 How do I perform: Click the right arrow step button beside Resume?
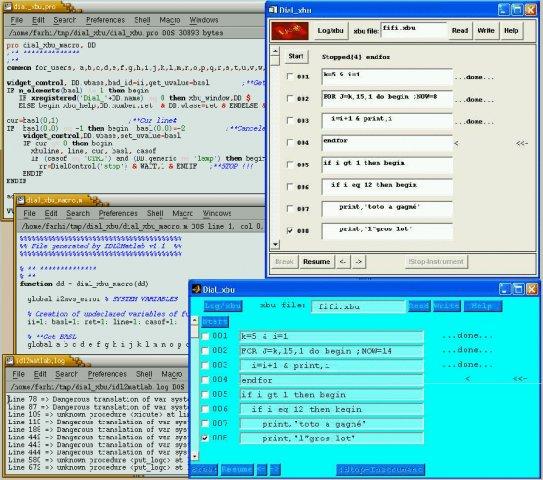coord(358,261)
